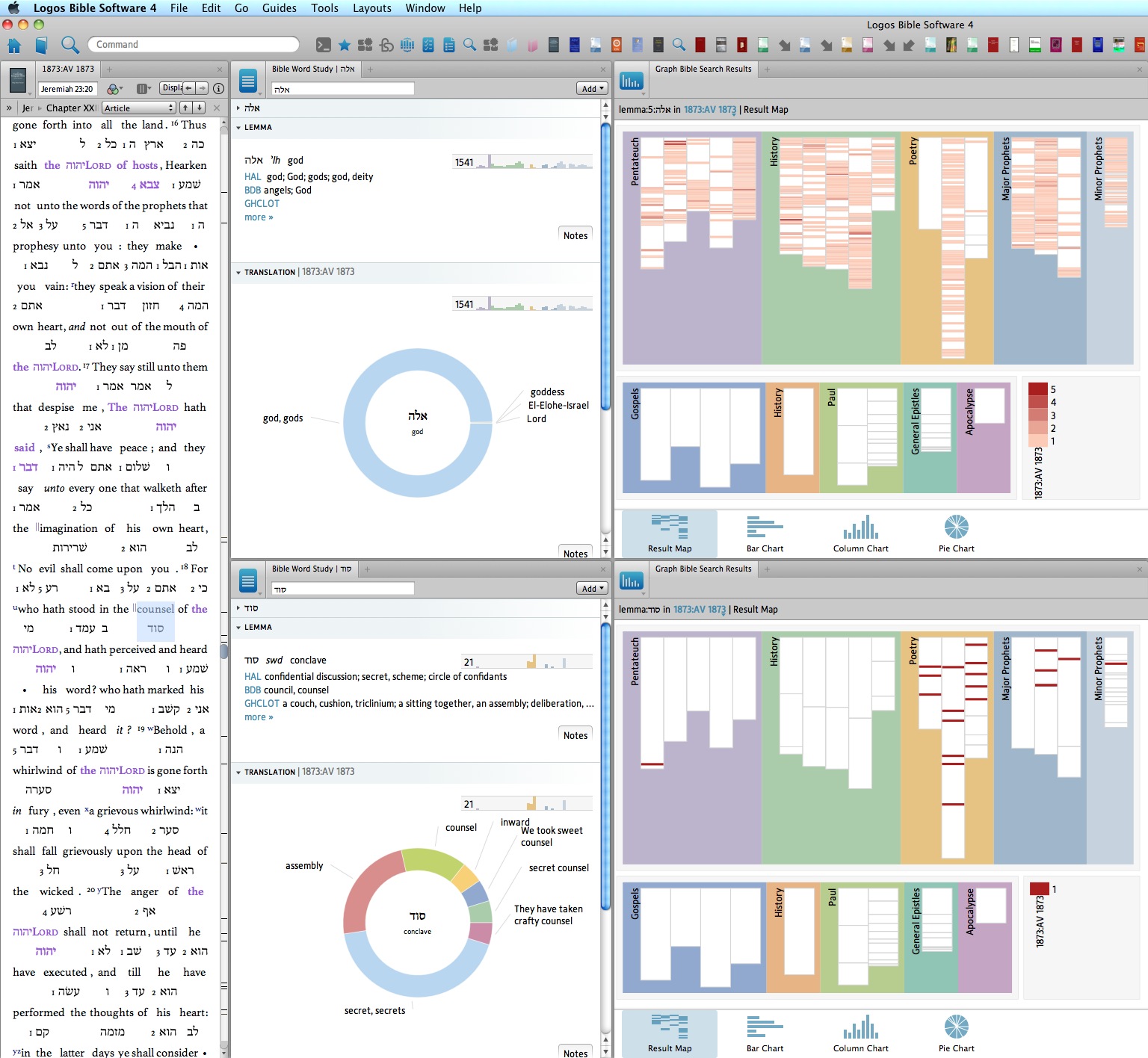Viewport: 1148px width, 1058px height.
Task: Expand the locator bar double chevron
Action: (9, 108)
